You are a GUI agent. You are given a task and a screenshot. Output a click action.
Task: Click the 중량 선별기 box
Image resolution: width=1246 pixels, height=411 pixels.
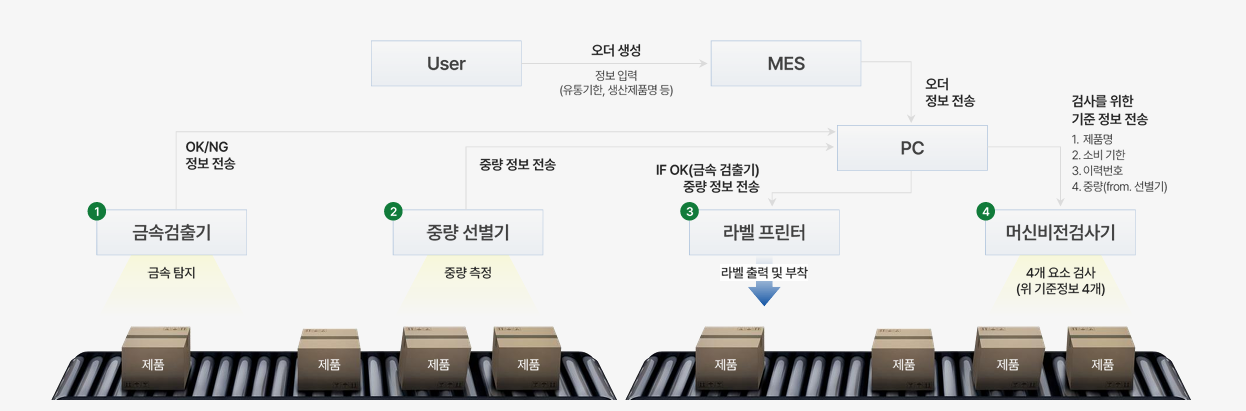click(467, 233)
